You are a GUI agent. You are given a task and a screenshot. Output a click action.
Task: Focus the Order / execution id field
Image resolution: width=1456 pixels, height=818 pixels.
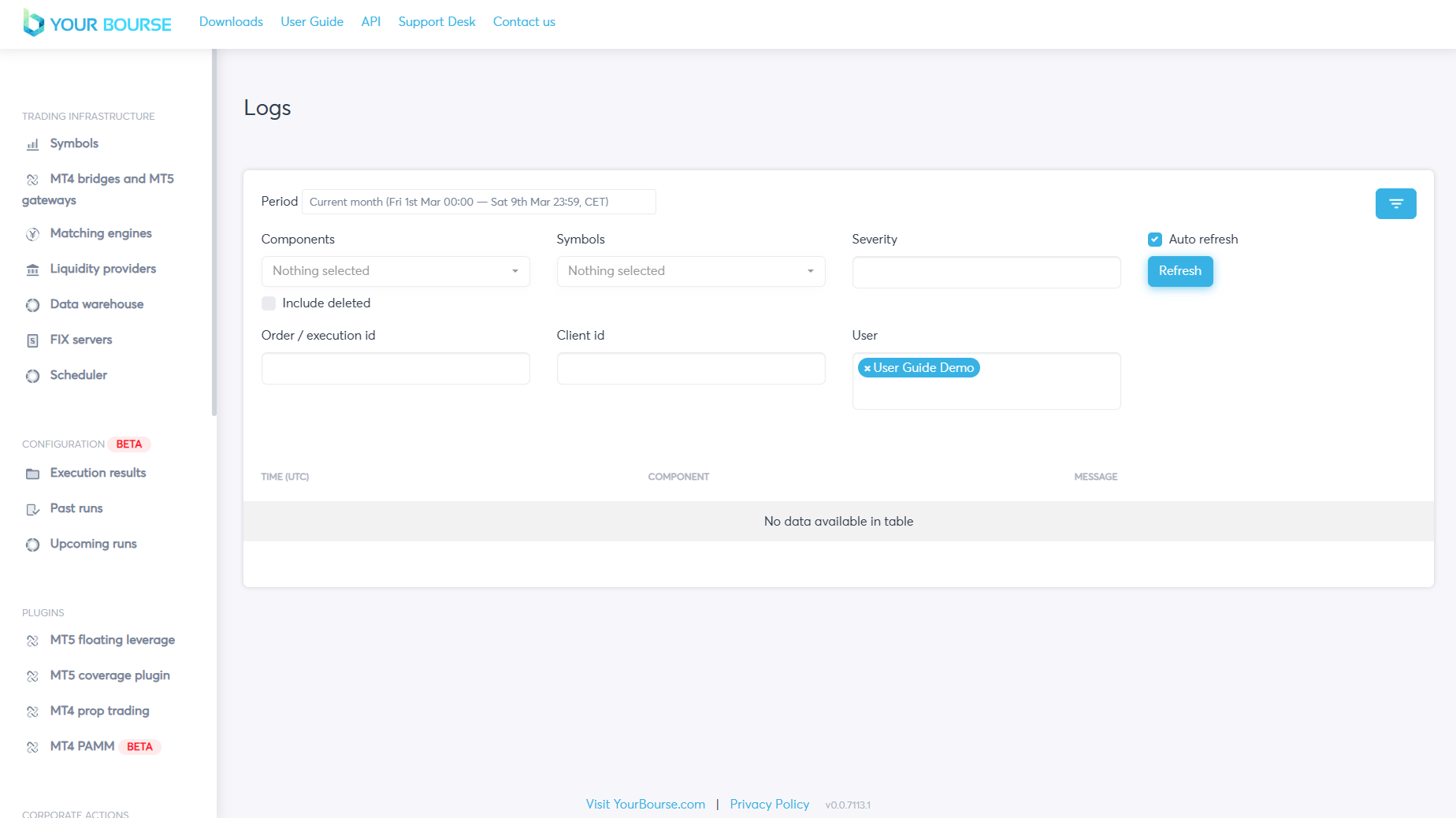coord(396,369)
